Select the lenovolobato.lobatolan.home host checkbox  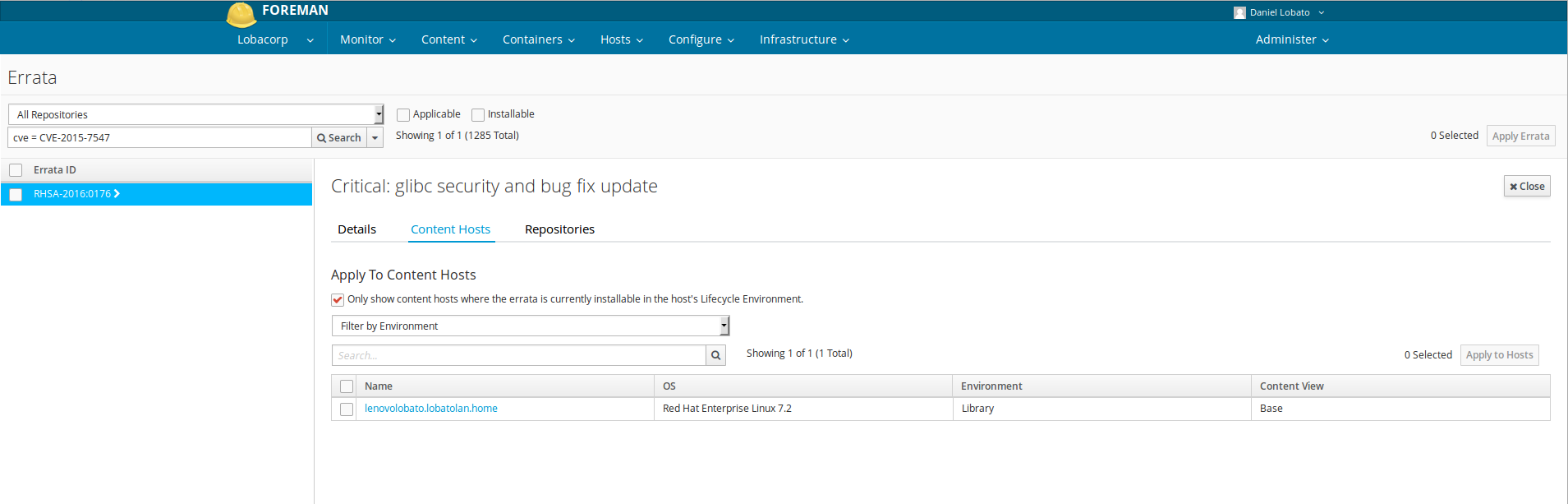click(347, 409)
